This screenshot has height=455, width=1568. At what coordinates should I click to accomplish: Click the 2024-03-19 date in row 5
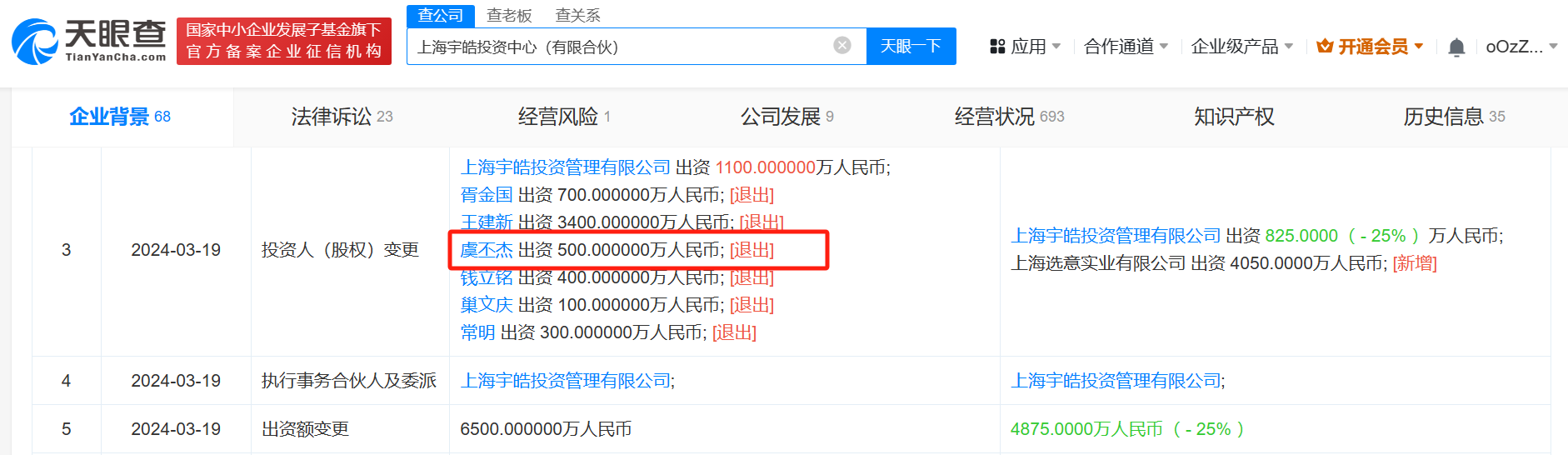tap(176, 429)
